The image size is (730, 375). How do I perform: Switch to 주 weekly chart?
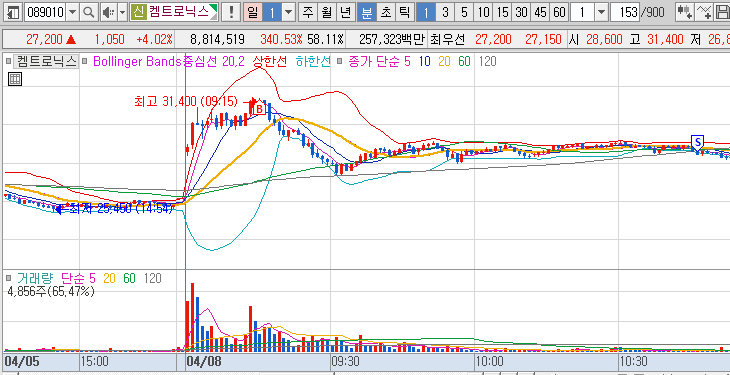[x=307, y=13]
